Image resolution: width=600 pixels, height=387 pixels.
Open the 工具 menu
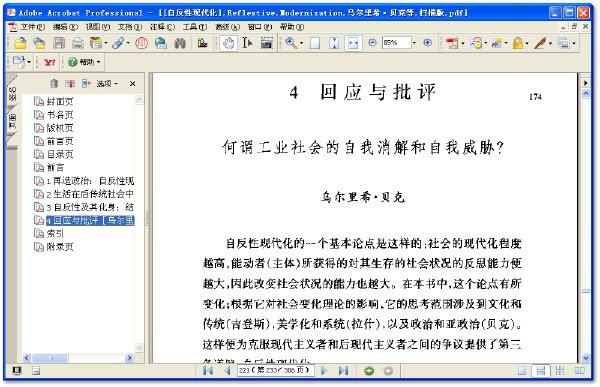(x=194, y=26)
